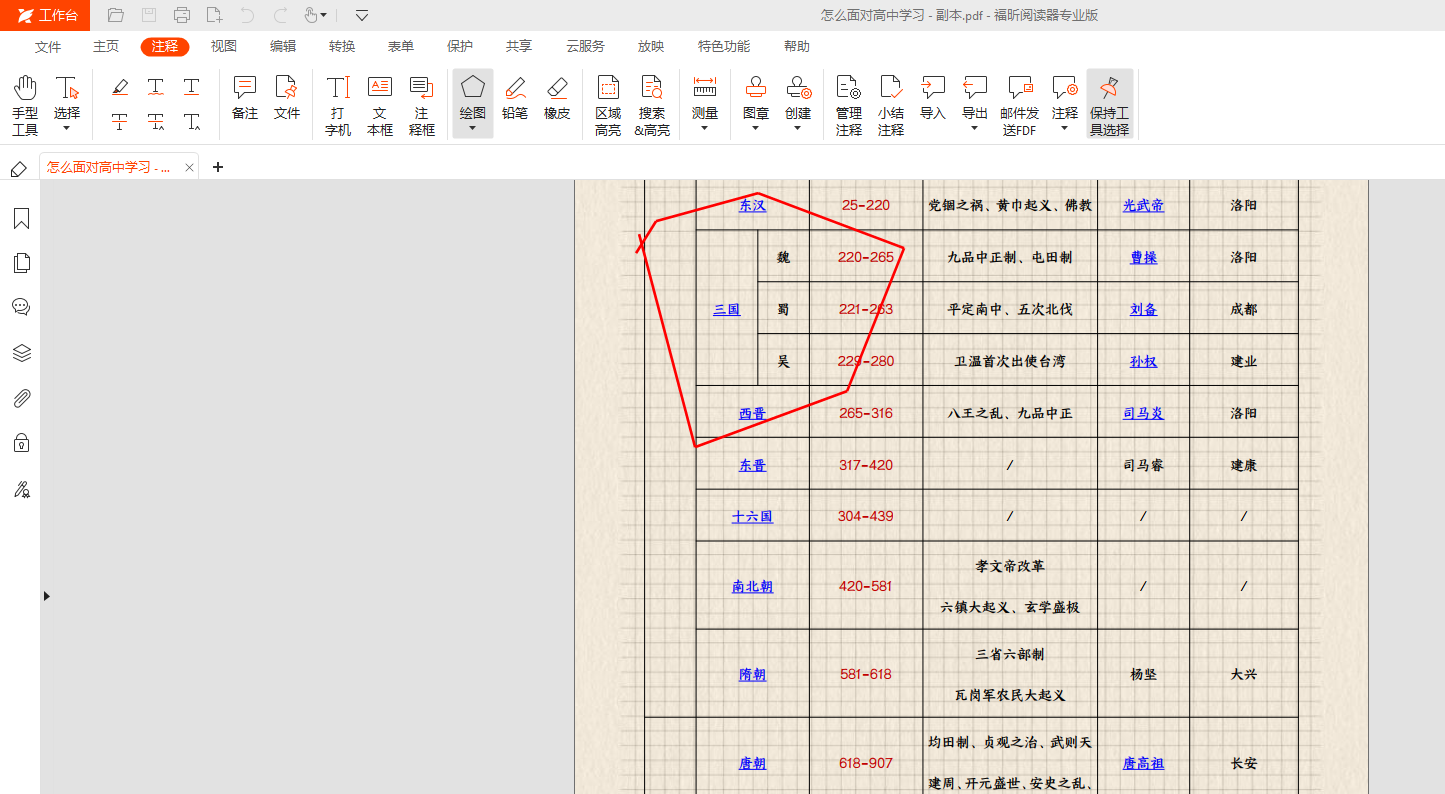This screenshot has width=1445, height=794.
Task: Open the 保护 ribbon tab
Action: 460,47
